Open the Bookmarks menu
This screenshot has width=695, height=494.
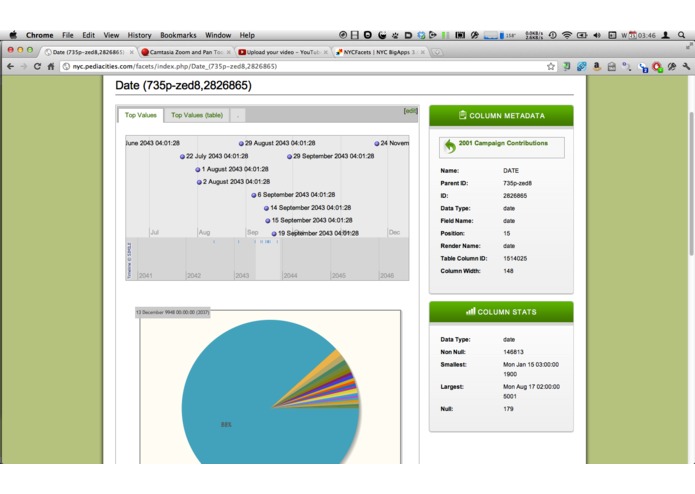click(178, 35)
